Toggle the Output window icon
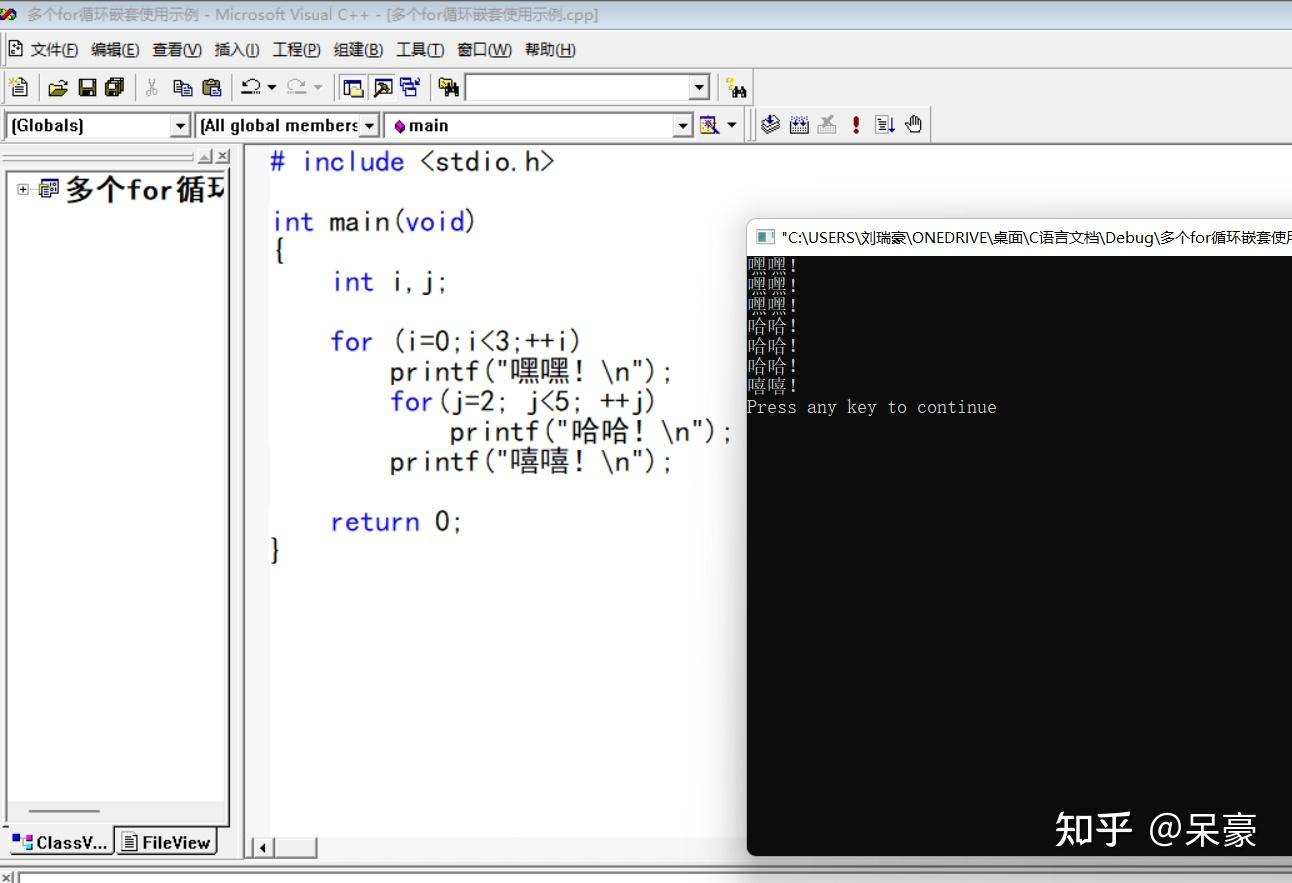The width and height of the screenshot is (1292, 883). [382, 88]
